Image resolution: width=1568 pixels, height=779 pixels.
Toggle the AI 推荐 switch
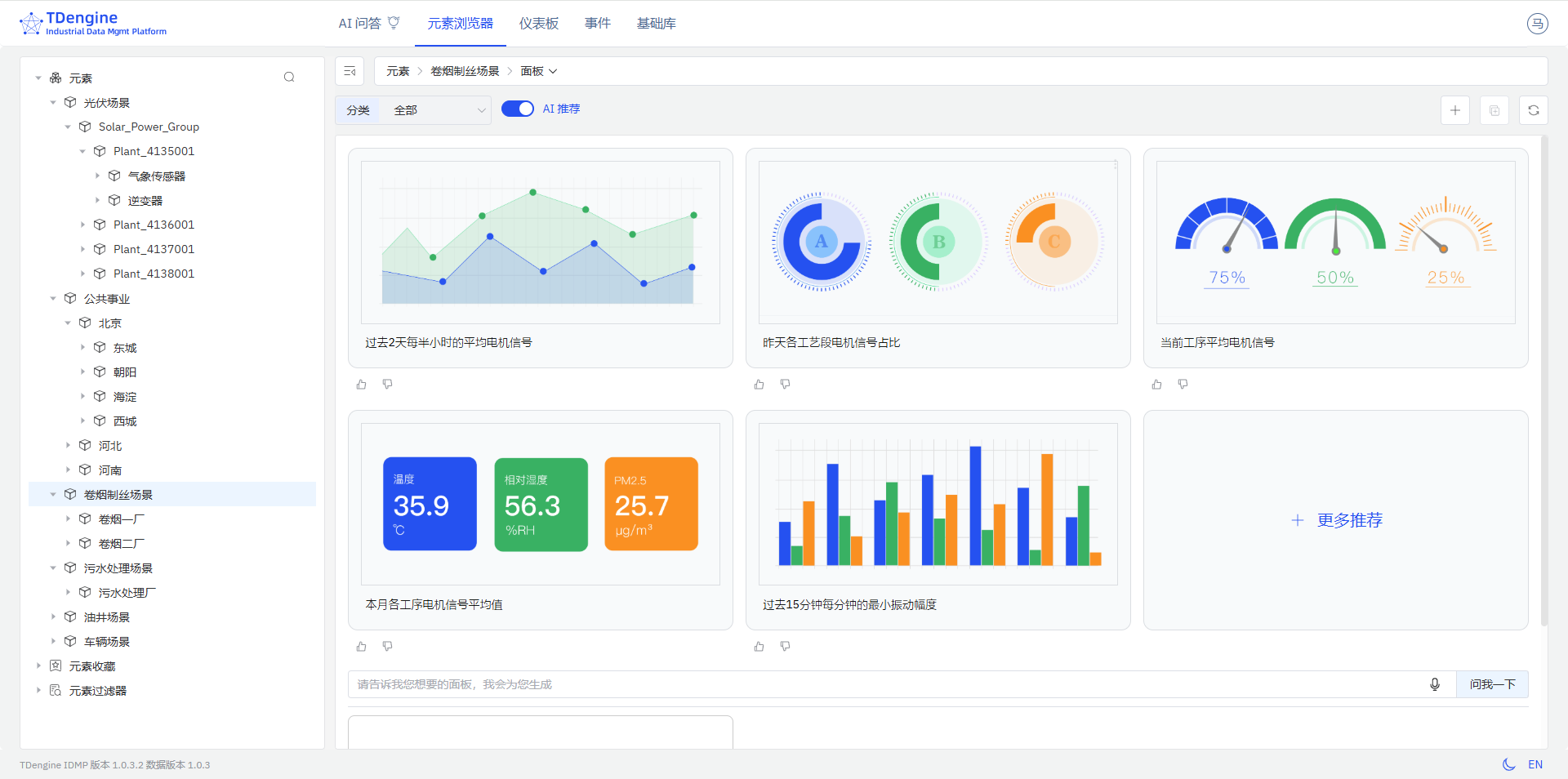click(x=518, y=109)
